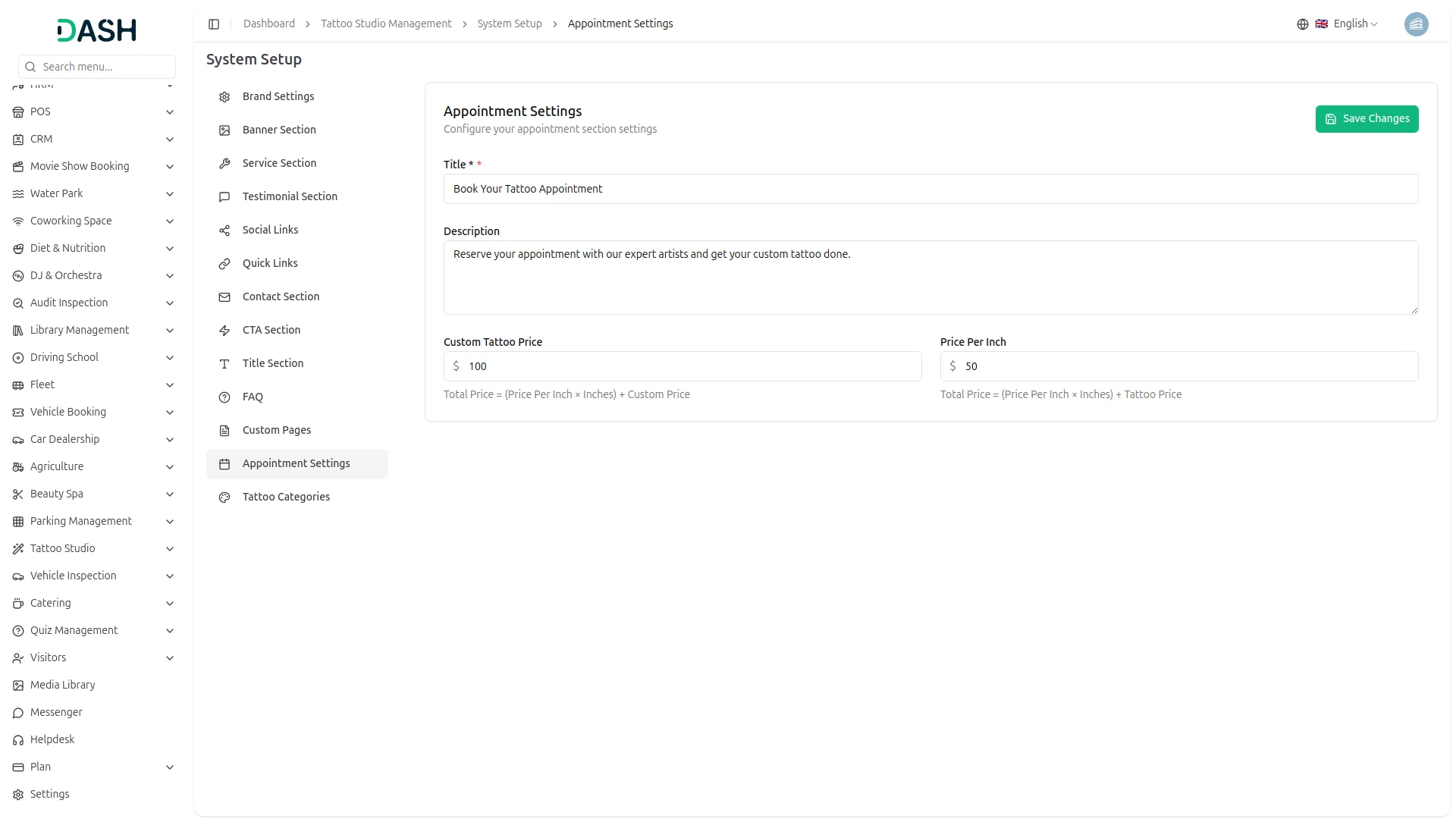Switch to the Testimonial Section tab
Viewport: 1456px width, 819px height.
pyautogui.click(x=290, y=197)
